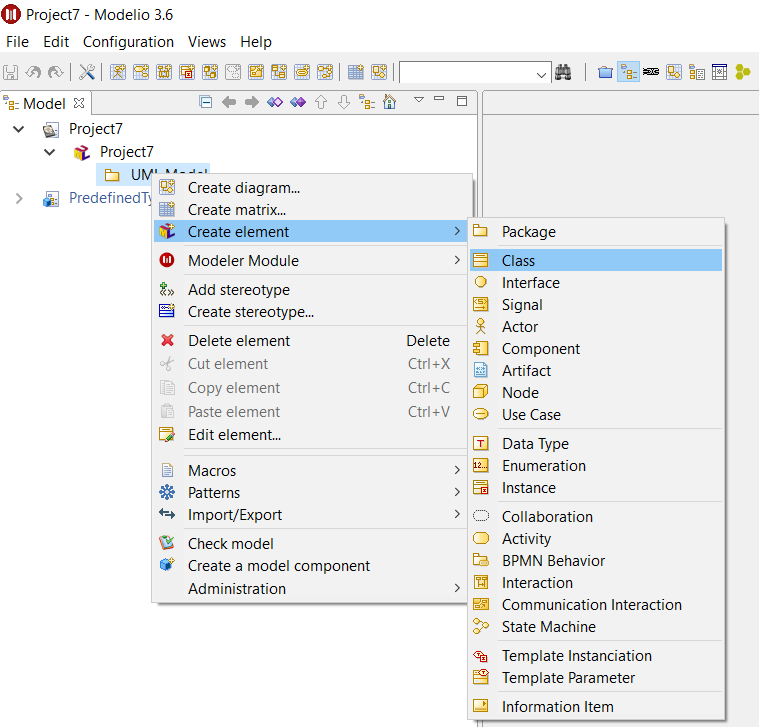Create a Package element from submenu
The height and width of the screenshot is (727, 759).
[x=596, y=231]
